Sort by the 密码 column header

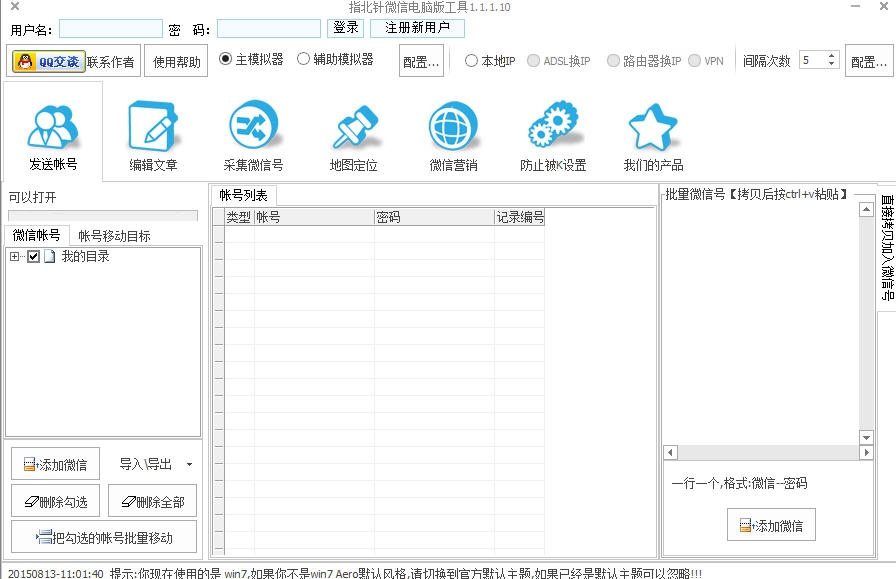[x=434, y=217]
